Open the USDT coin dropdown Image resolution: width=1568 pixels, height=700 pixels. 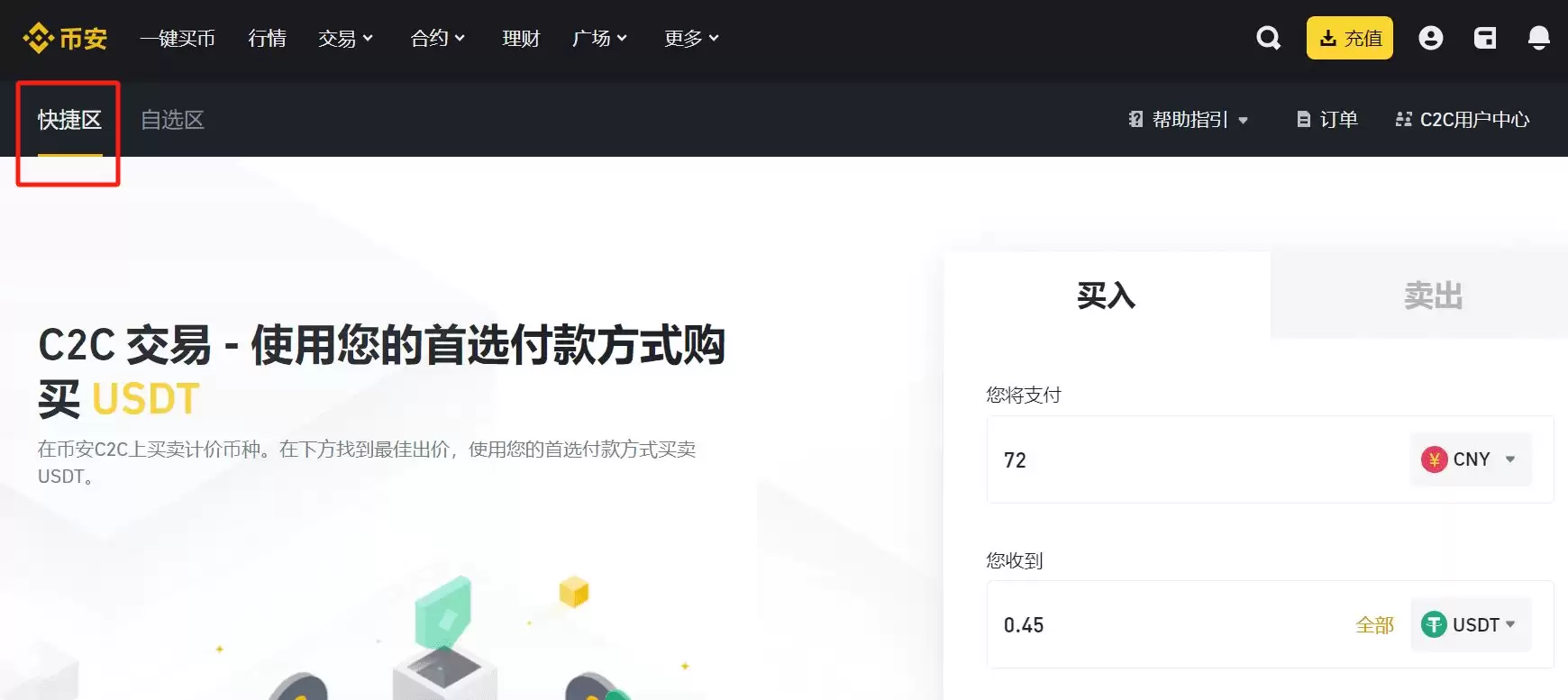pos(1471,624)
